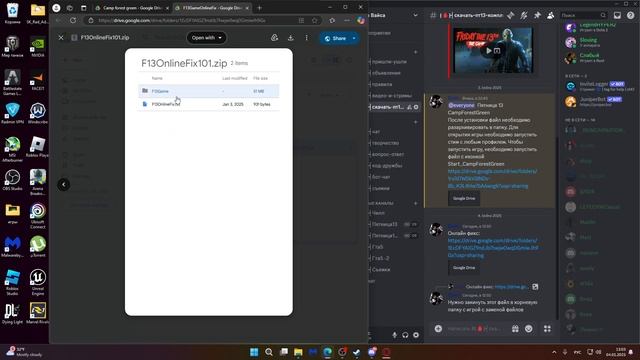This screenshot has width=640, height=360.
Task: Open the tab actions menu icon
Action: coord(84,8)
